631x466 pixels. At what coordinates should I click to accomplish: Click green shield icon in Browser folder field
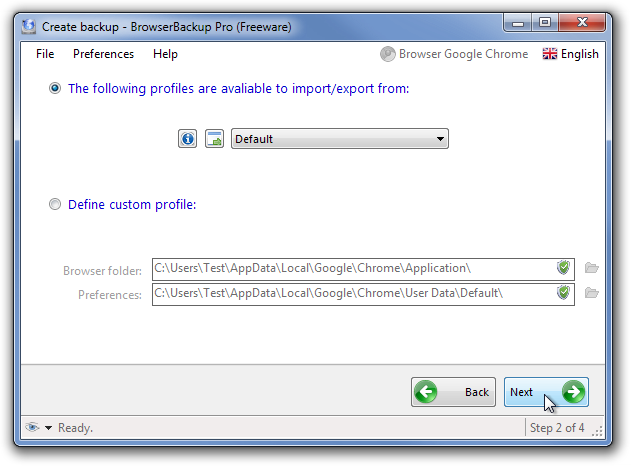(x=564, y=268)
